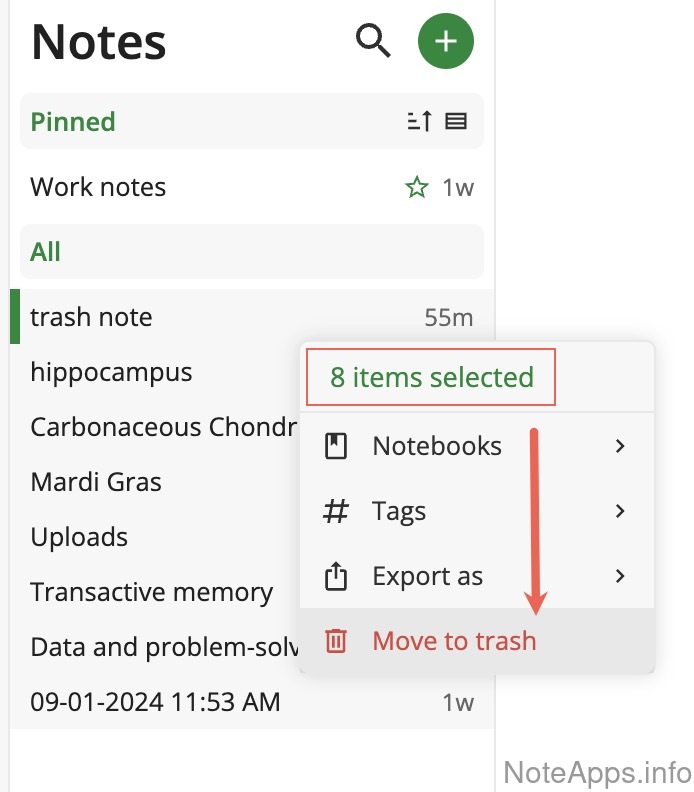Expand the Notebooks submenu chevron
The height and width of the screenshot is (792, 694).
click(621, 446)
